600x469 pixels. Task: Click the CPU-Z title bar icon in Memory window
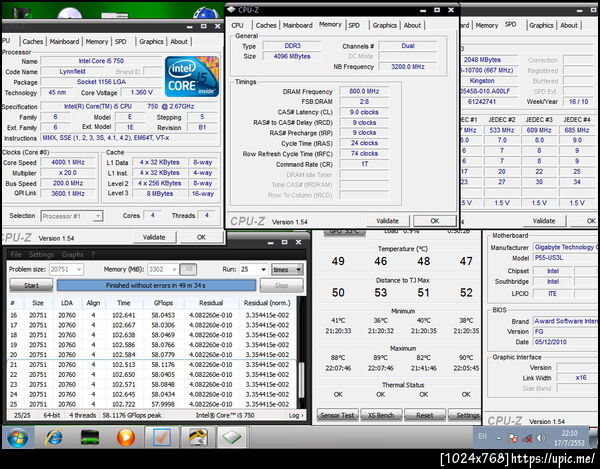pyautogui.click(x=231, y=9)
